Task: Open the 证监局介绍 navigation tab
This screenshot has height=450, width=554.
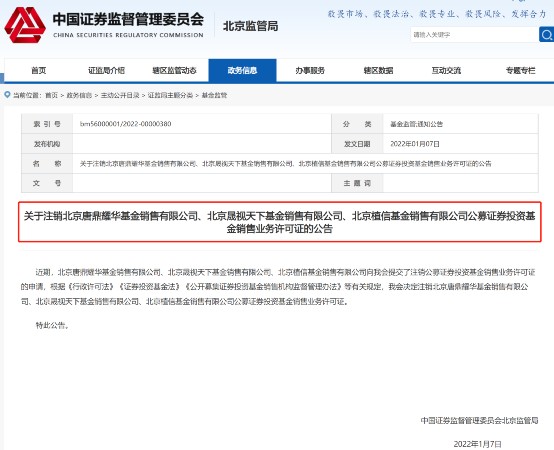Action: [106, 70]
